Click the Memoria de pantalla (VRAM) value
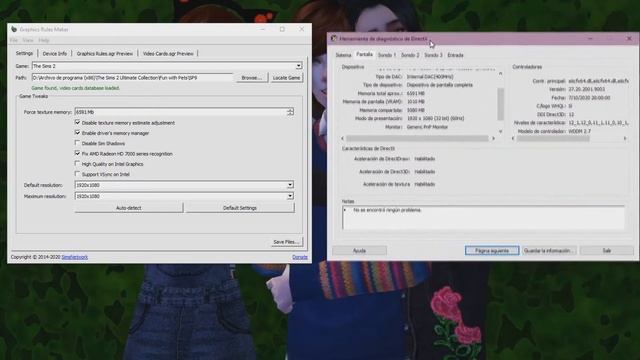Screen dimensions: 640x360 point(416,102)
